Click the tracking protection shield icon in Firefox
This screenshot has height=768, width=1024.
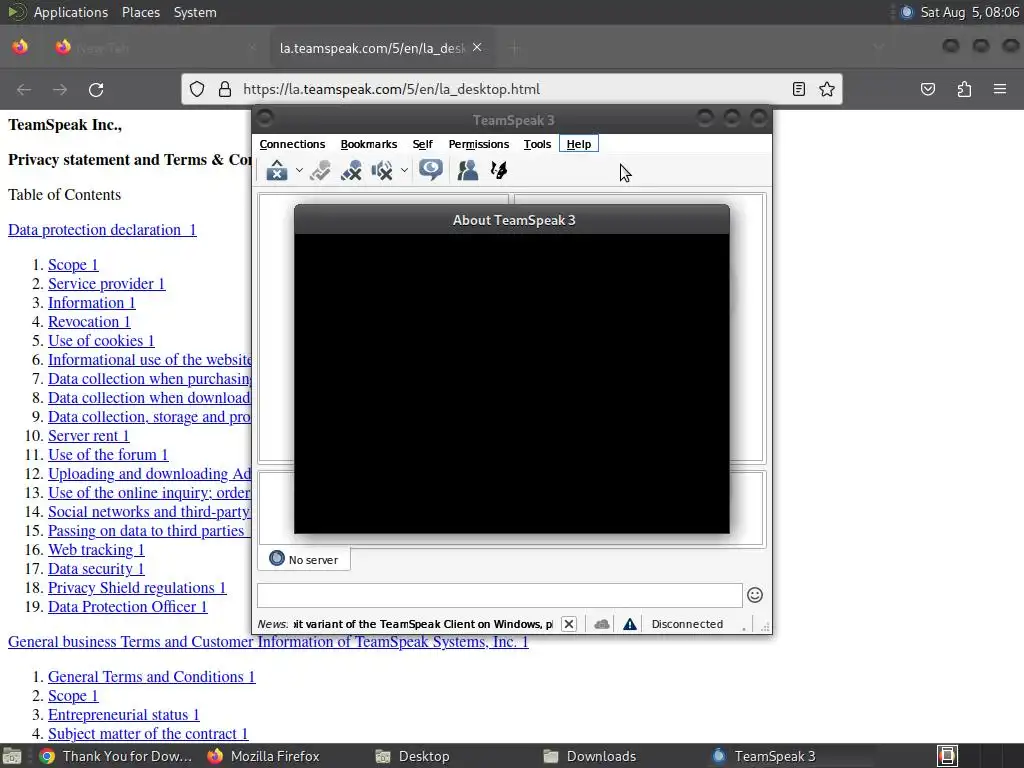tap(197, 89)
